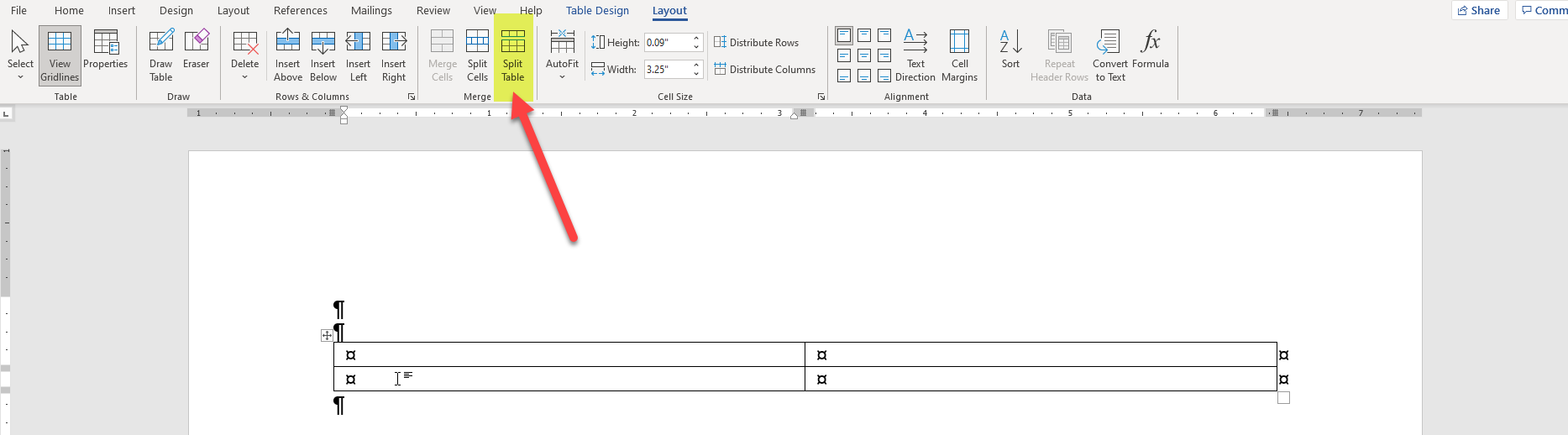This screenshot has width=1568, height=435.
Task: Open the References ribbon tab
Action: point(300,11)
